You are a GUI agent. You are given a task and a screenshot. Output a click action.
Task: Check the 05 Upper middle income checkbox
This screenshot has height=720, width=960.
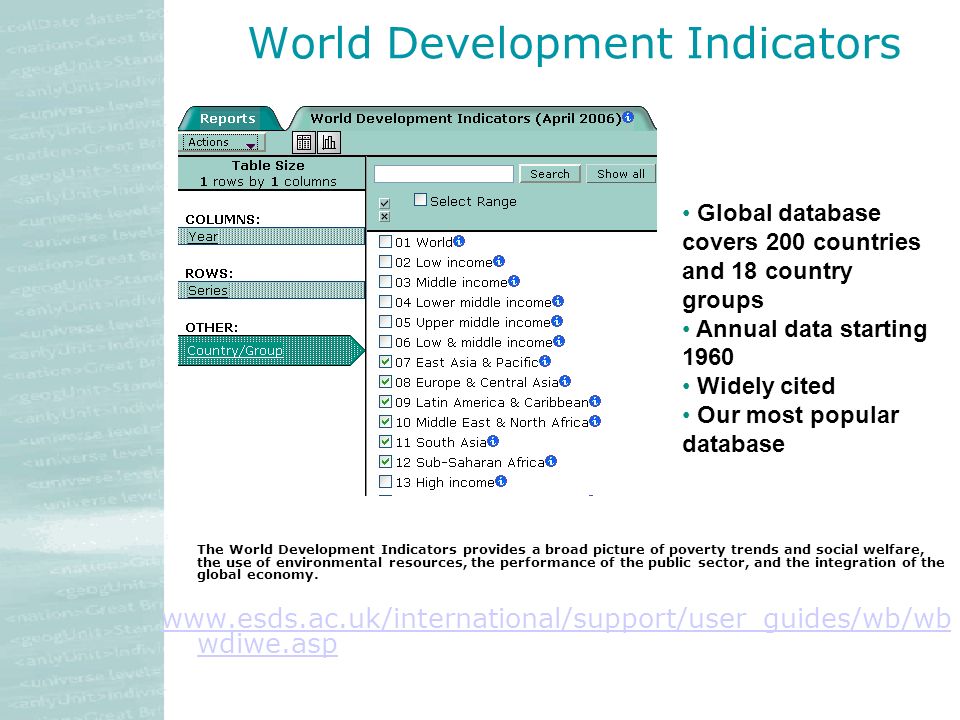coord(385,321)
